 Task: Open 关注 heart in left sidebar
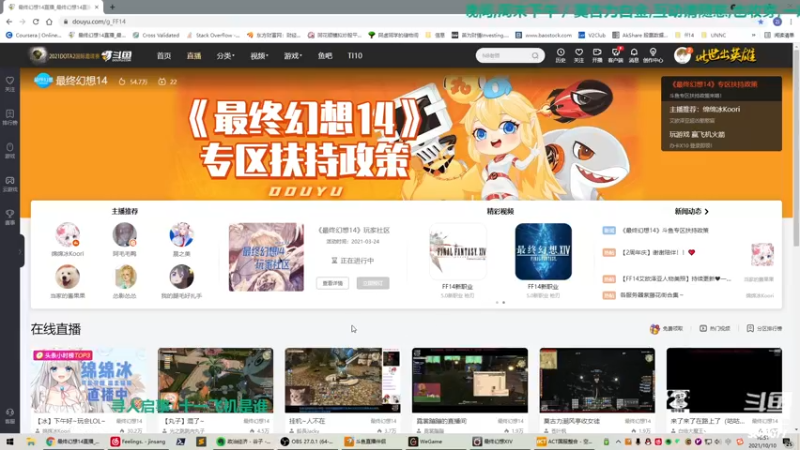click(10, 84)
